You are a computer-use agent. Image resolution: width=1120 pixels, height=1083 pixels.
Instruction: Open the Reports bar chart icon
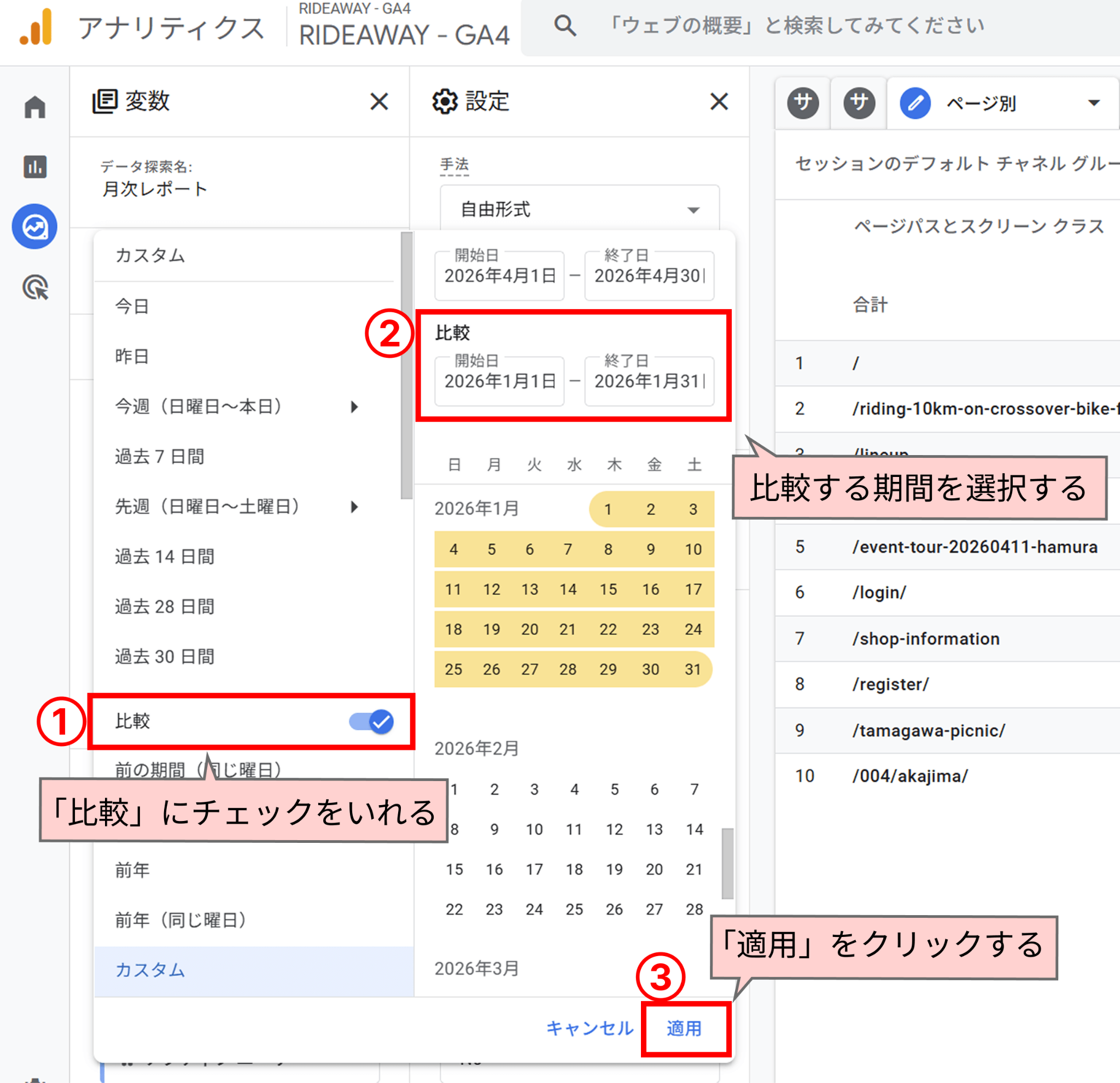point(35,167)
